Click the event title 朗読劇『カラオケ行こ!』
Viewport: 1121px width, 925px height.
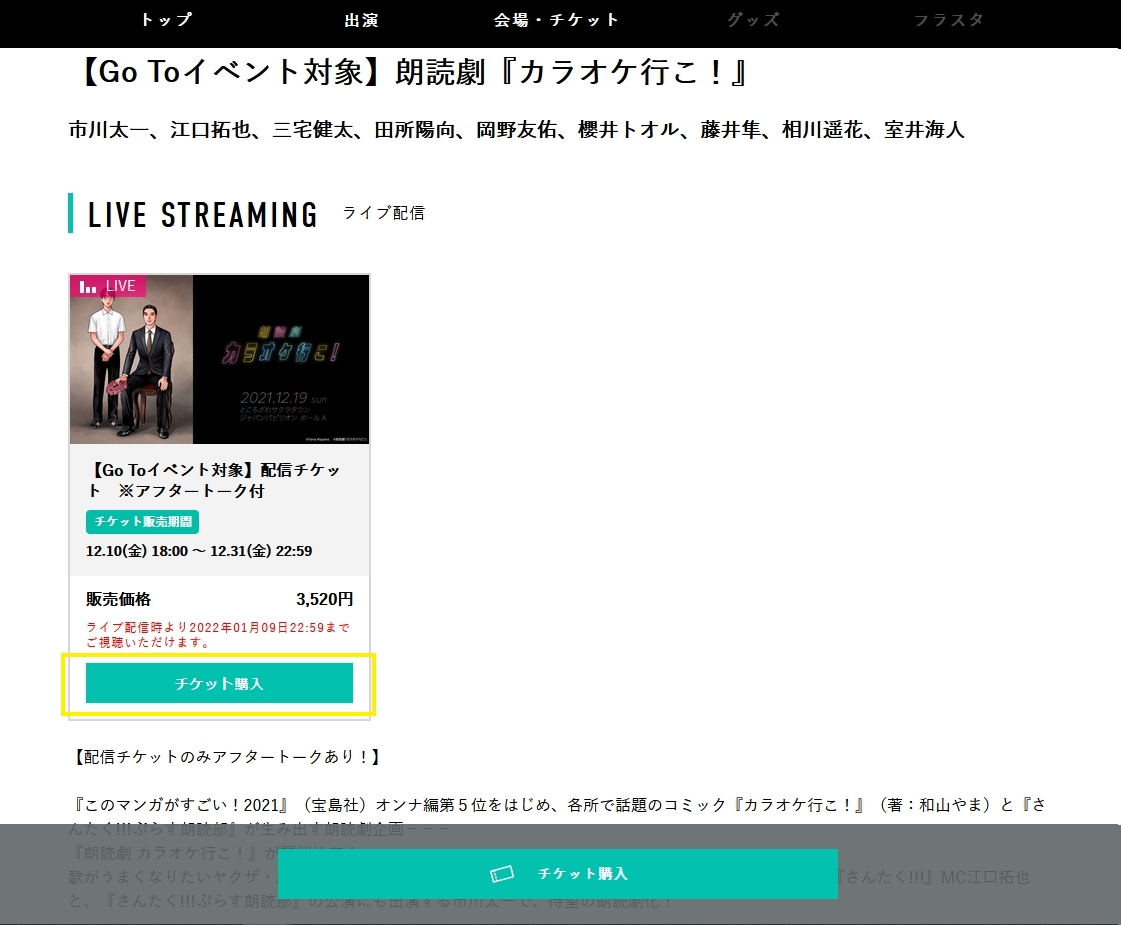coord(413,72)
